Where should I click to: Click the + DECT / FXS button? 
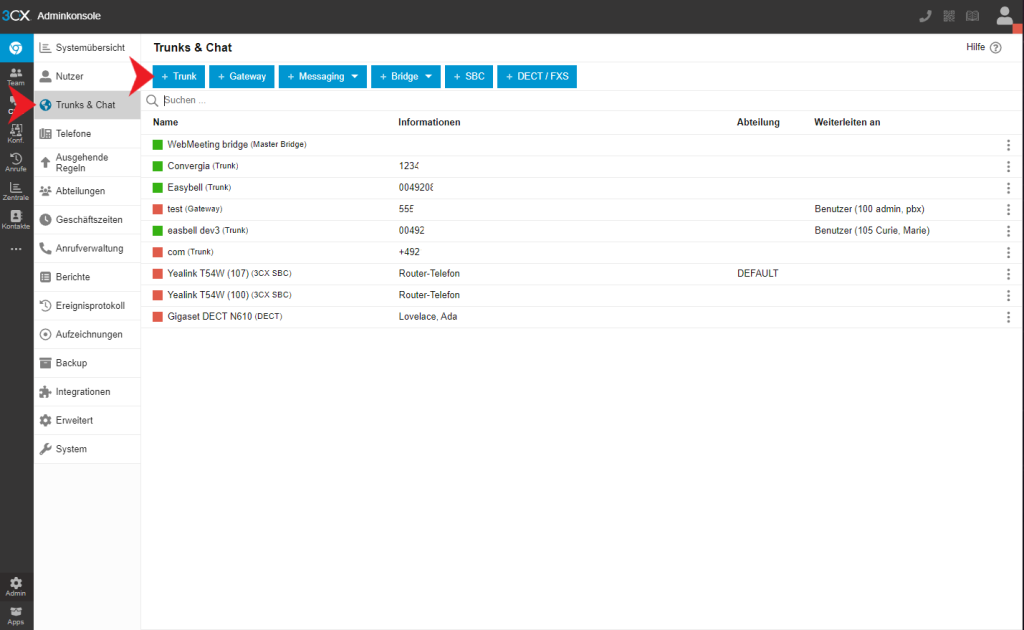[x=537, y=76]
